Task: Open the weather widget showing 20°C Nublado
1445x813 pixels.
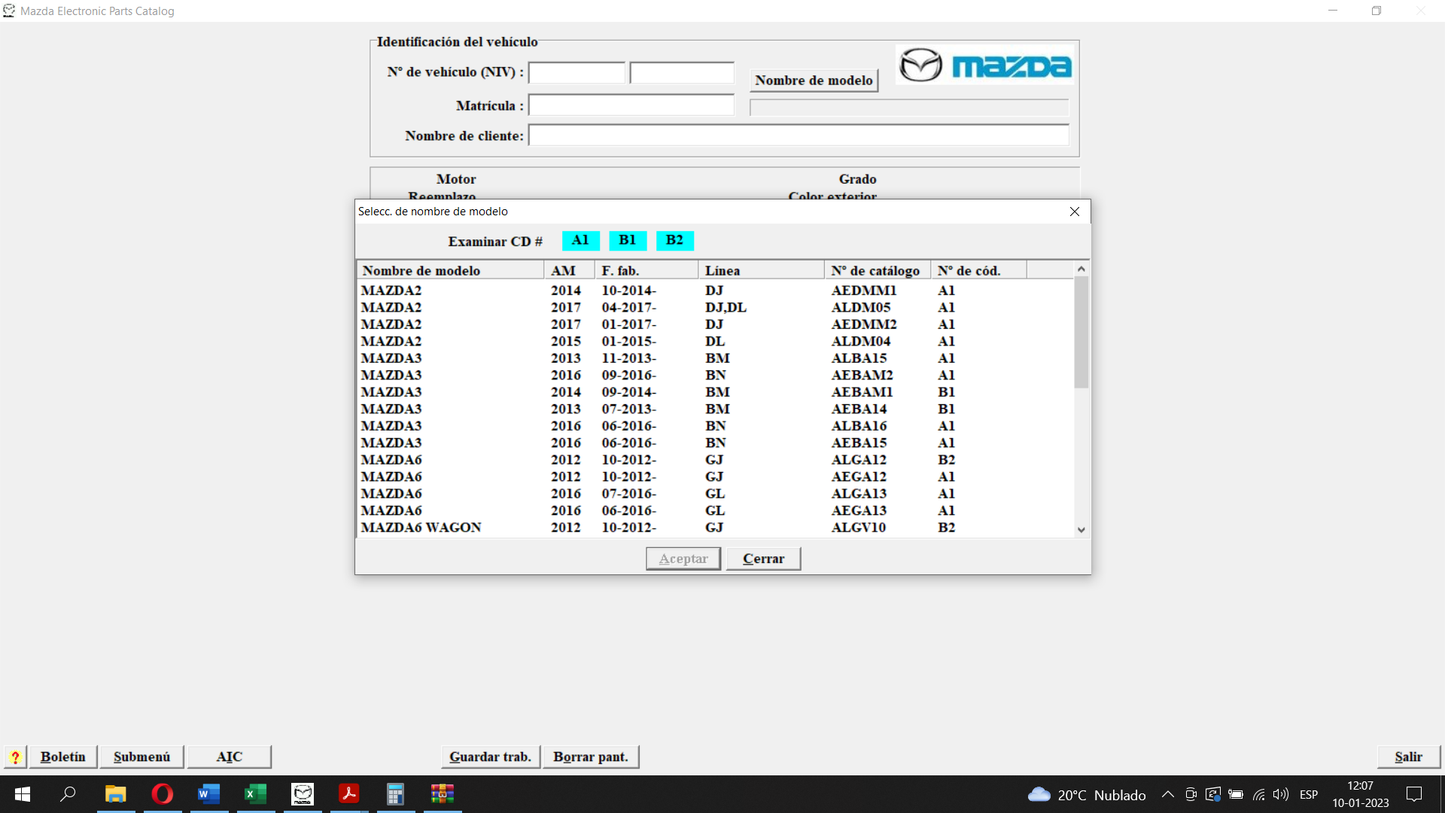Action: (x=1087, y=795)
